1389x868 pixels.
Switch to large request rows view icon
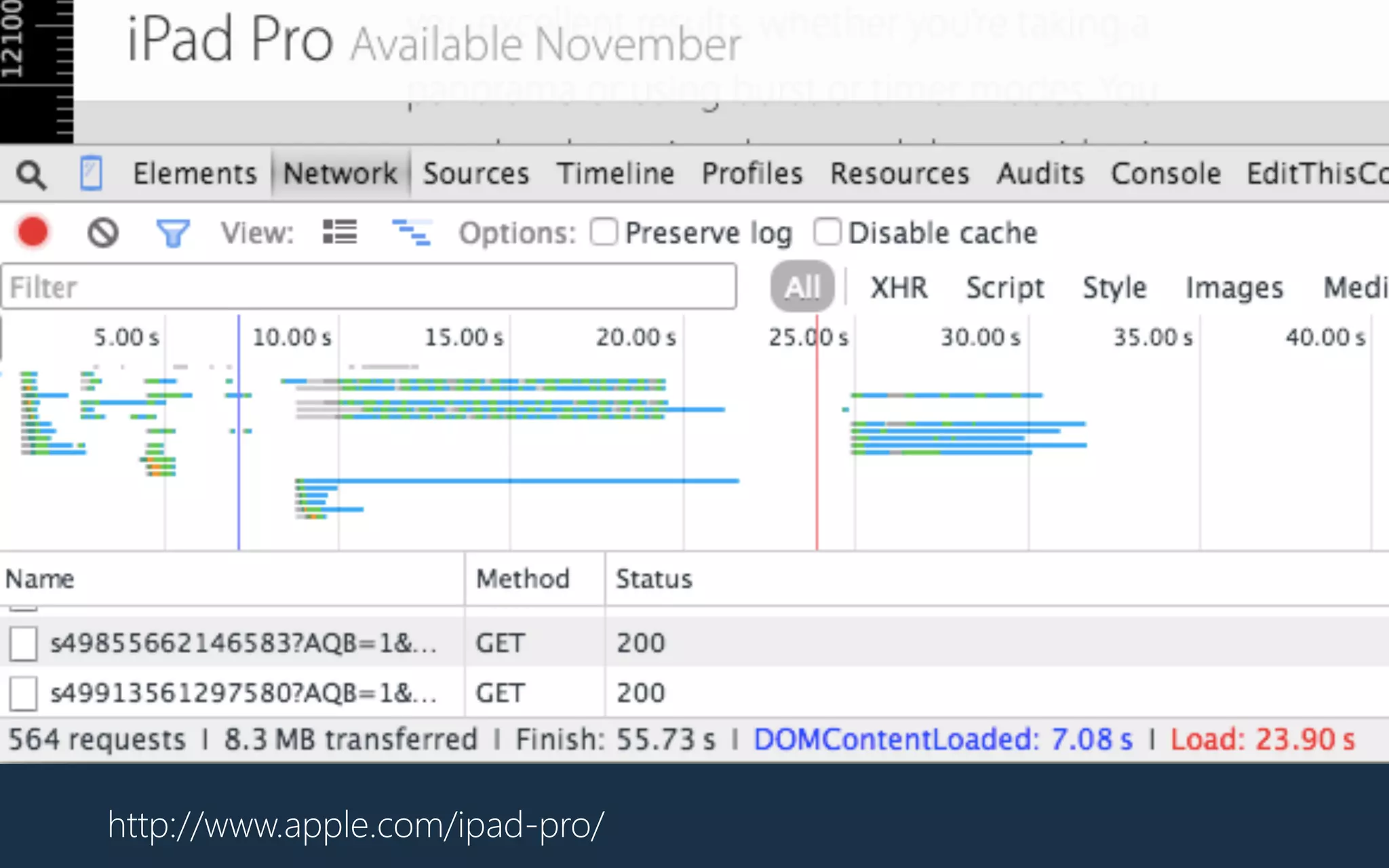(x=339, y=232)
